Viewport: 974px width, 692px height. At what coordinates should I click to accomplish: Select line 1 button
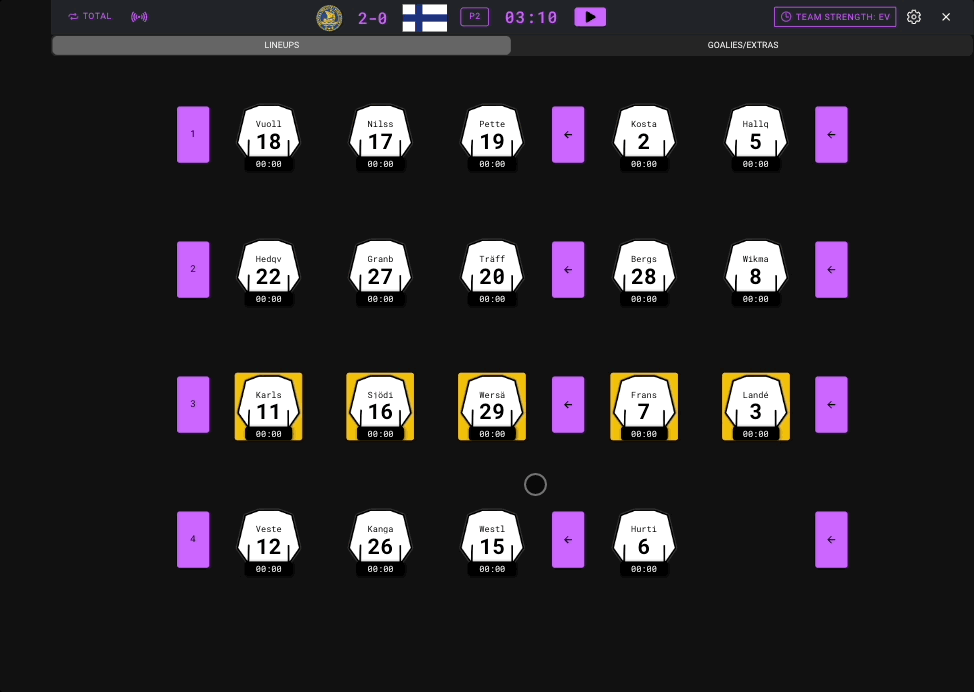pyautogui.click(x=193, y=134)
